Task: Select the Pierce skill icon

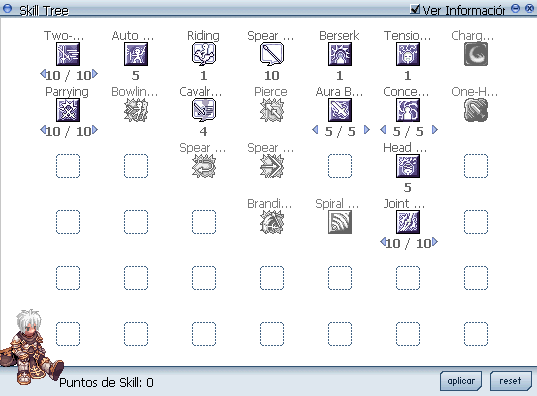Action: 272,110
